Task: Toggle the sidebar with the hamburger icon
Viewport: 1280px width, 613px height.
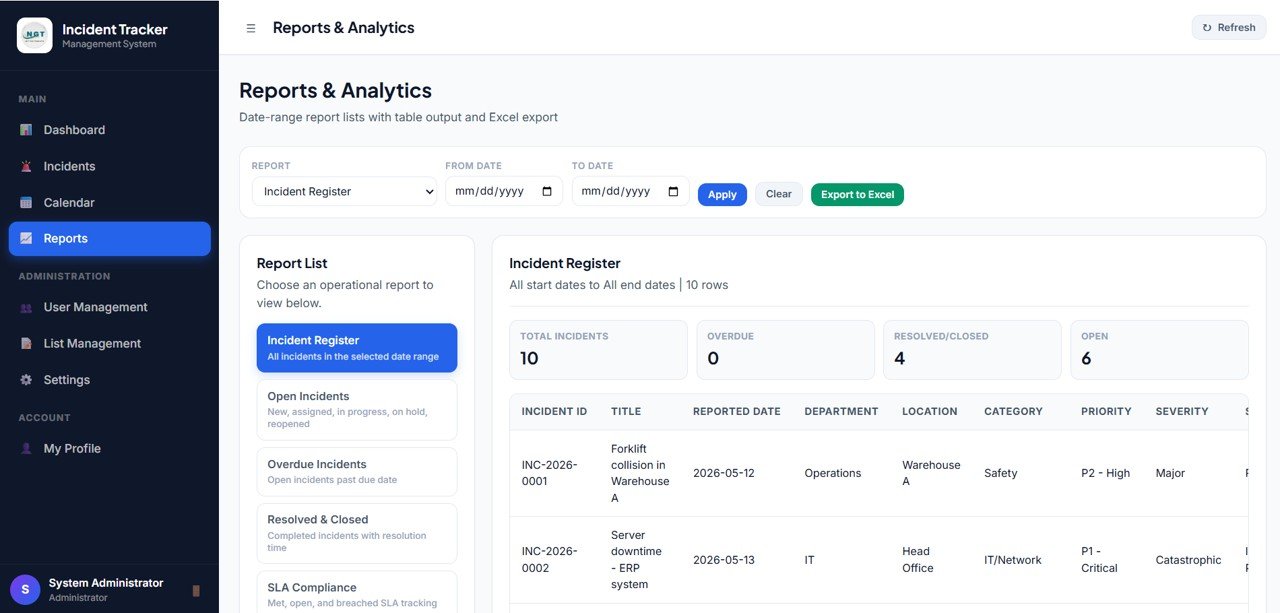Action: pyautogui.click(x=251, y=28)
